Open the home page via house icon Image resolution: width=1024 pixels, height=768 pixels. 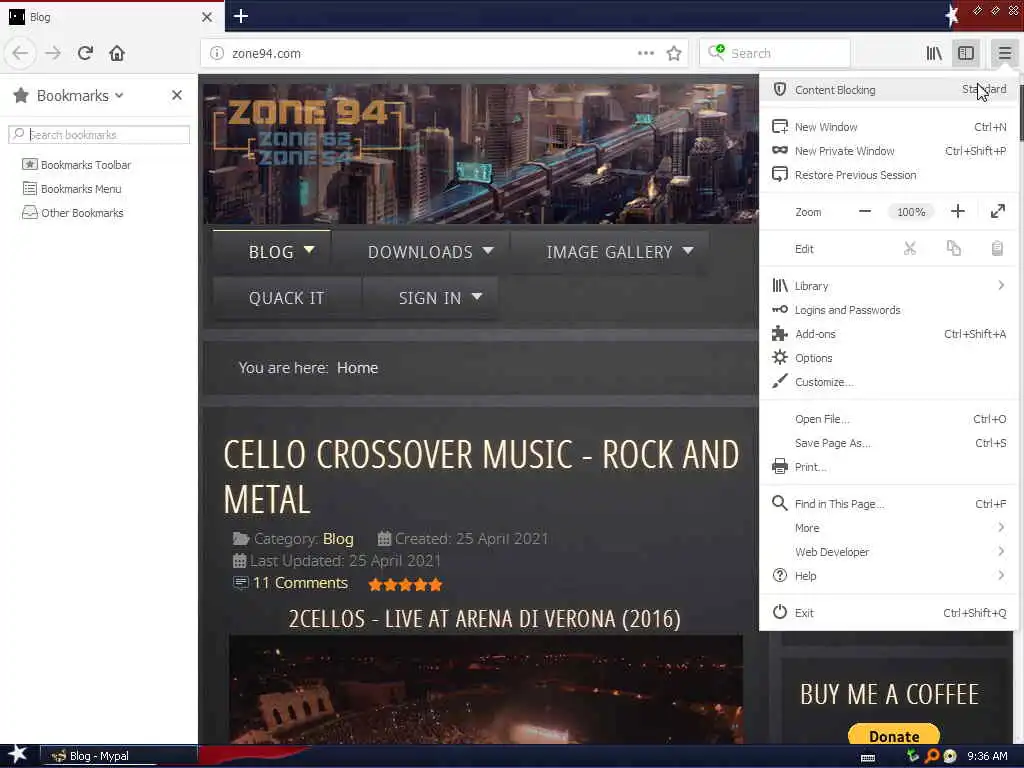pyautogui.click(x=117, y=53)
